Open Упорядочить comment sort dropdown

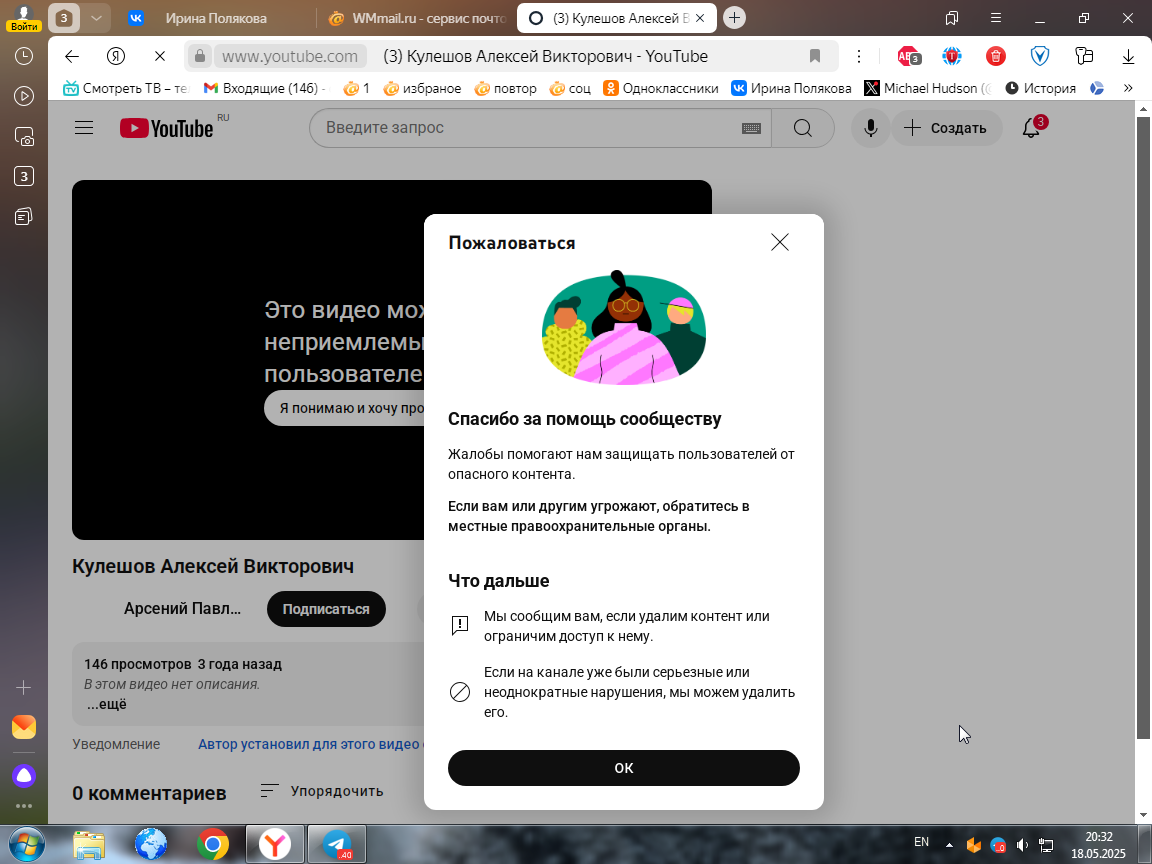322,791
